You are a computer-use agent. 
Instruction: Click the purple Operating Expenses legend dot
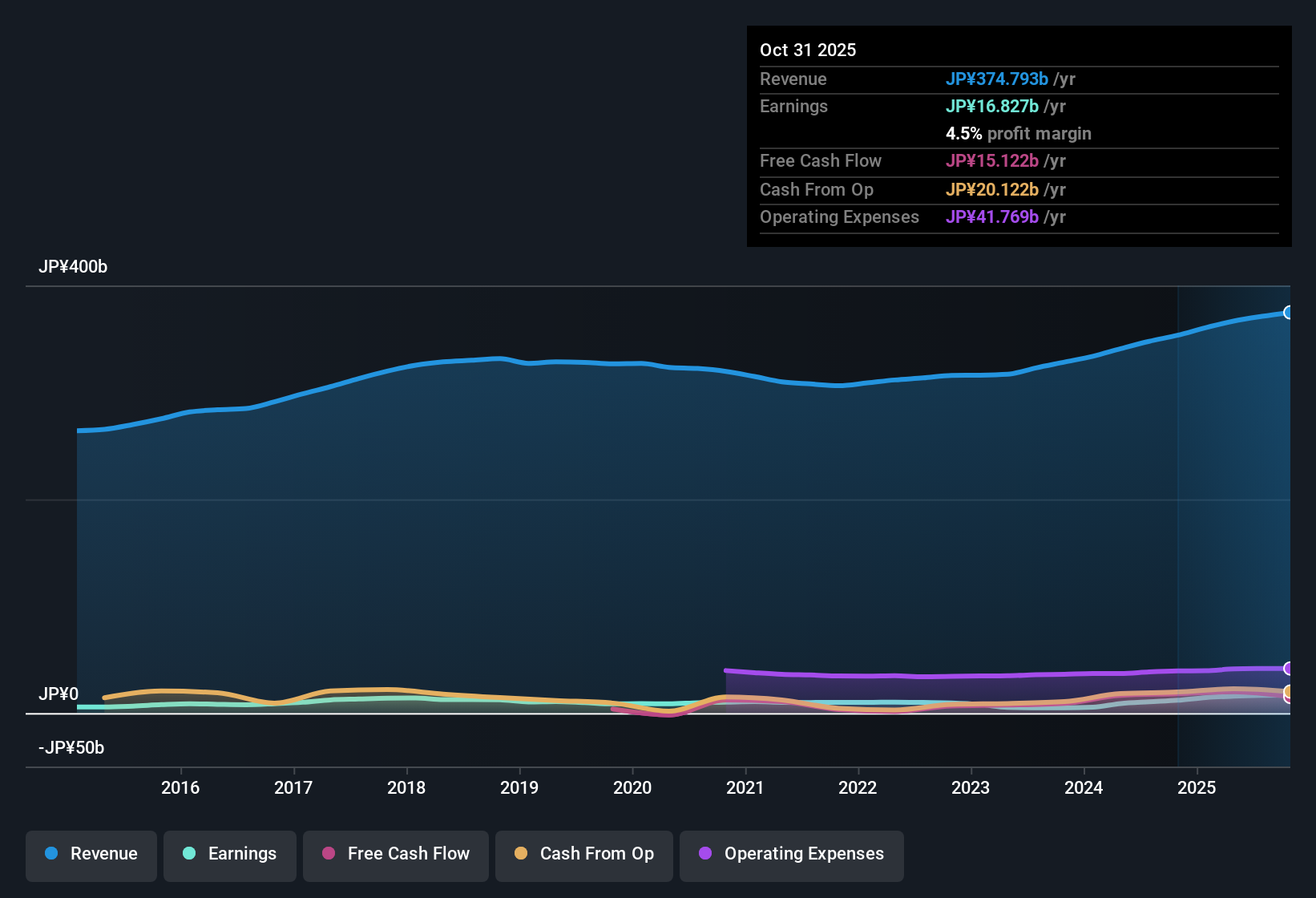[705, 854]
